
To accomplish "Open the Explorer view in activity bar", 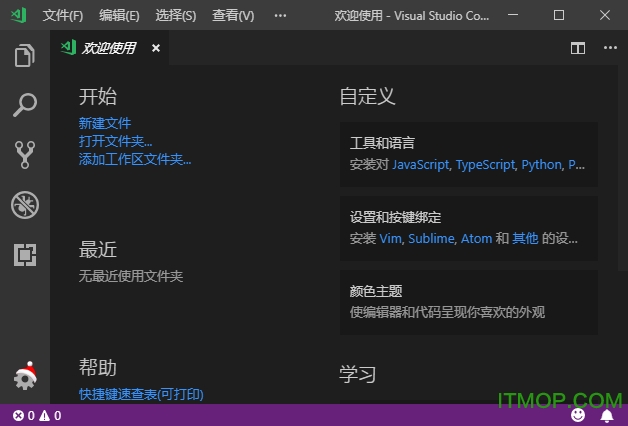I will [25, 55].
